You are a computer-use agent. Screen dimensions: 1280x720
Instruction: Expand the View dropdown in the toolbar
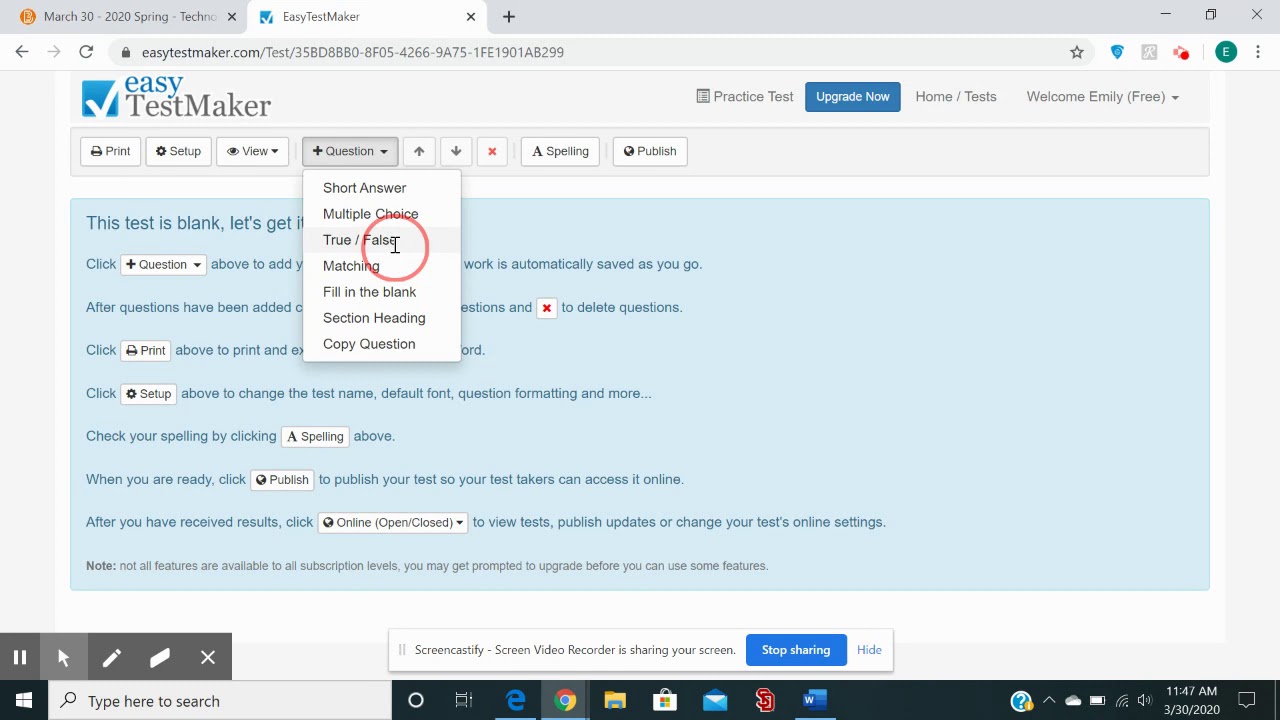(252, 151)
